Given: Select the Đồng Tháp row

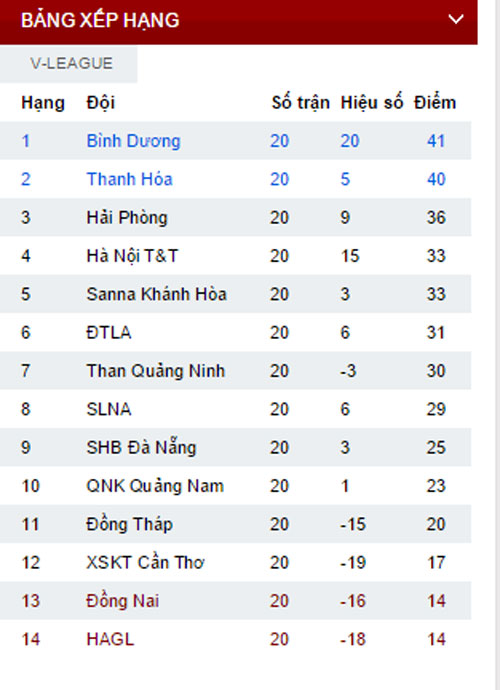Looking at the screenshot, I should click(235, 524).
